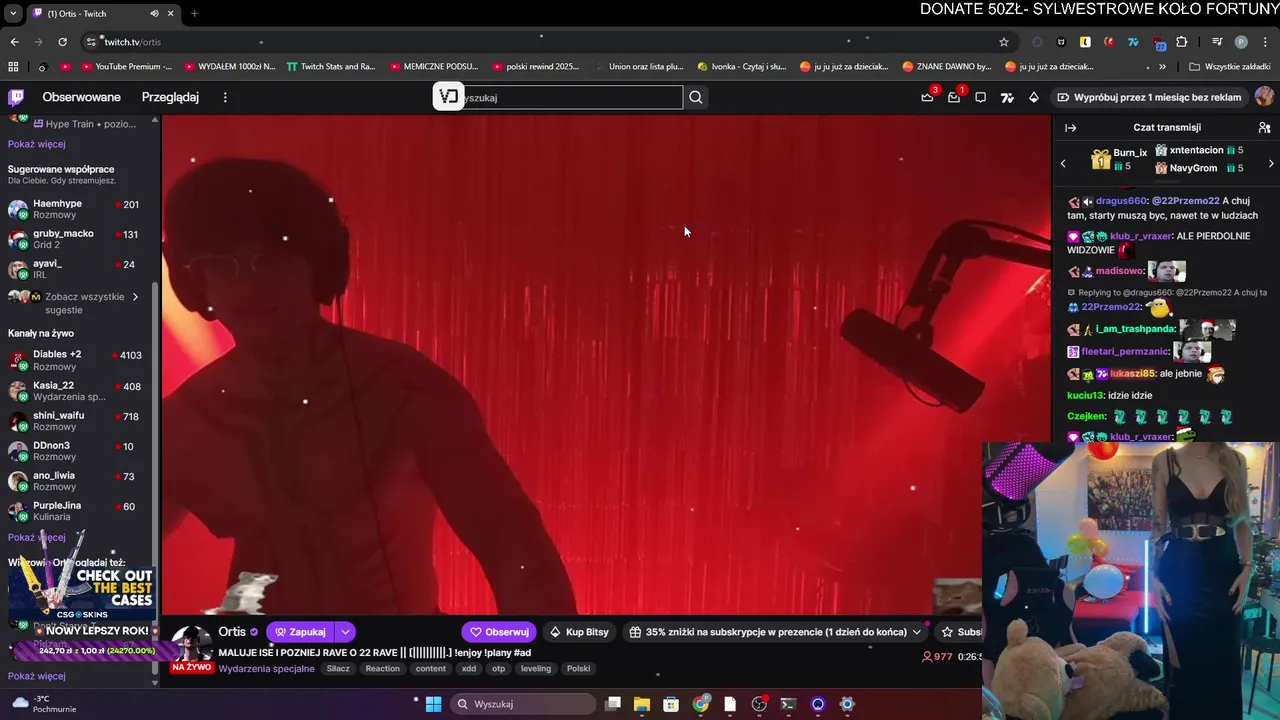The width and height of the screenshot is (1280, 720).
Task: Open Chrome extensions puzzle icon
Action: point(1182,42)
